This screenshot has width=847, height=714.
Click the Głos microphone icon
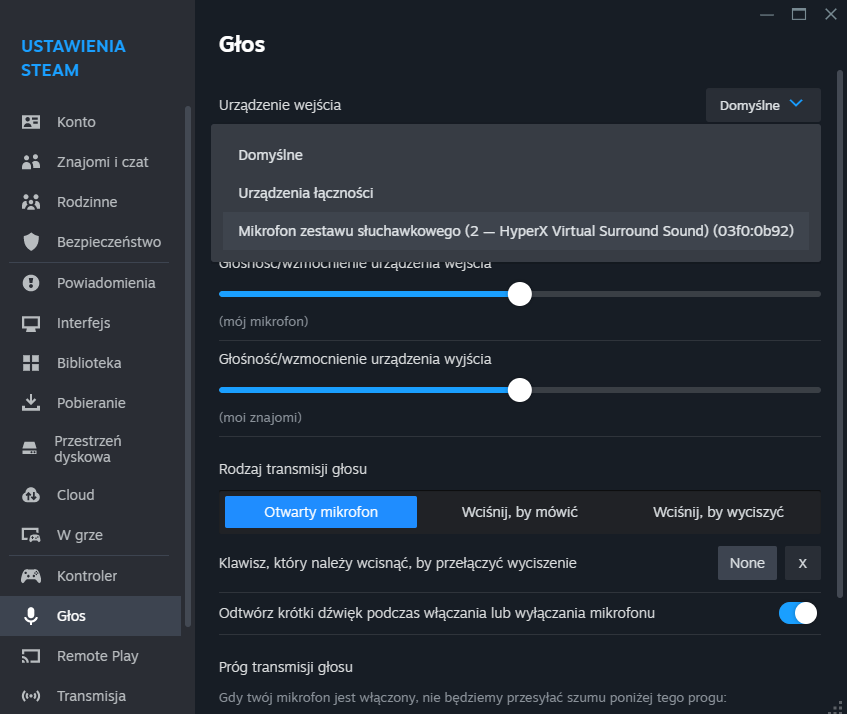point(31,616)
